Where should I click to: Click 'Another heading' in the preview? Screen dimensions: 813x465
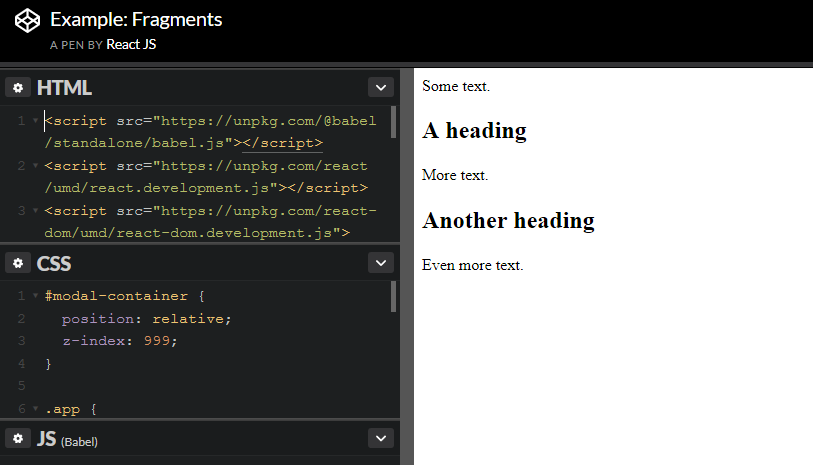click(x=508, y=220)
